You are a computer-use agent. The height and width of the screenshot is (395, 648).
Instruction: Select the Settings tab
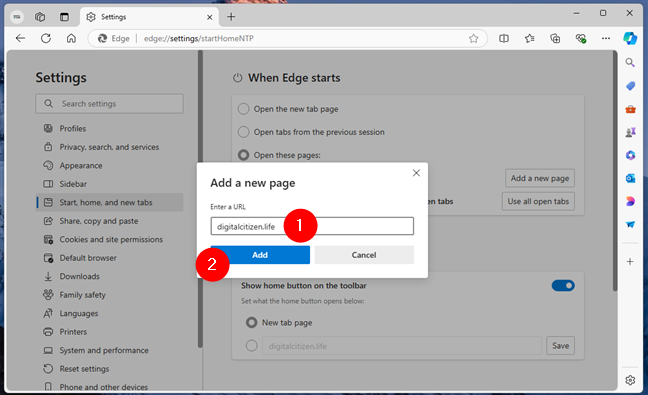[149, 17]
